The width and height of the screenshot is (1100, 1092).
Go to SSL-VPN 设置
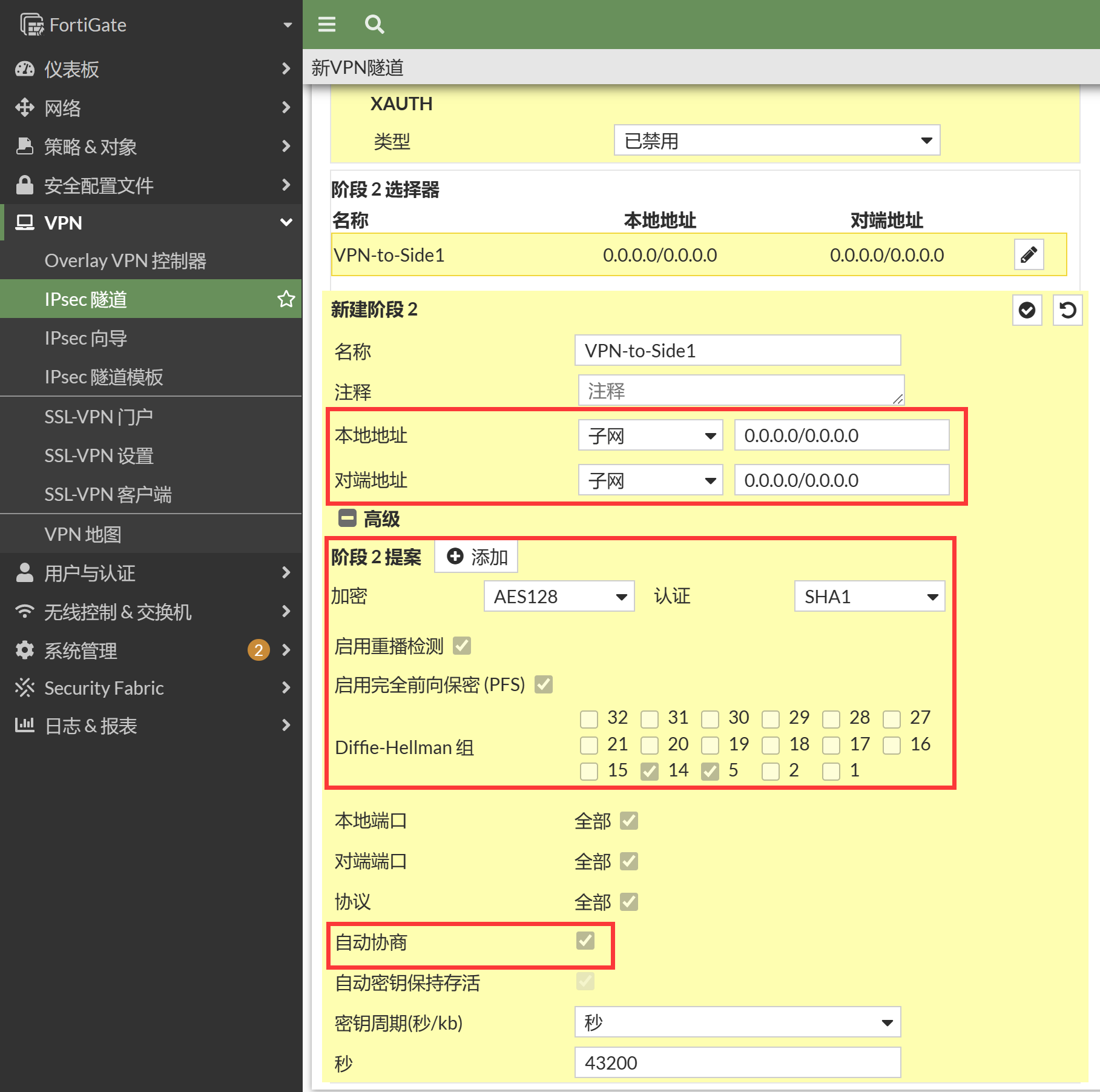(99, 455)
